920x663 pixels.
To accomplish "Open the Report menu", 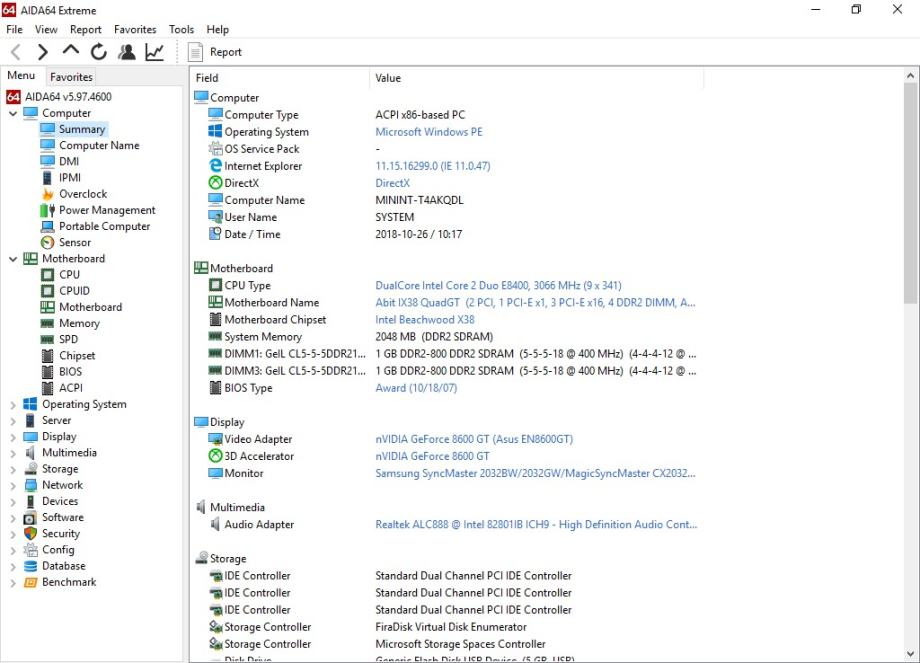I will [x=85, y=29].
